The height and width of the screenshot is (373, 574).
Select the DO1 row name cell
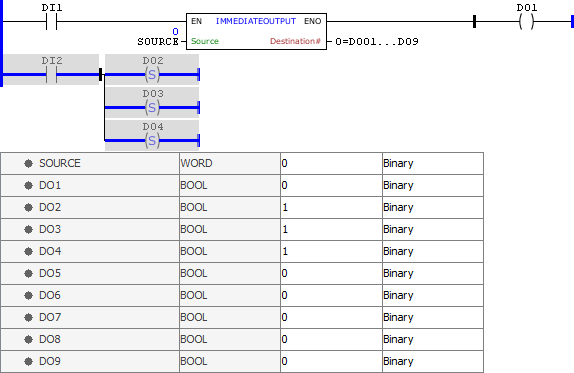[x=90, y=185]
